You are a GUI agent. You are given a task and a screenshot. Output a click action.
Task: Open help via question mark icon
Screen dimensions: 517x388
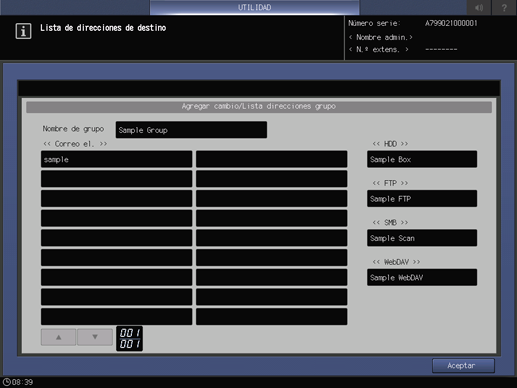504,7
